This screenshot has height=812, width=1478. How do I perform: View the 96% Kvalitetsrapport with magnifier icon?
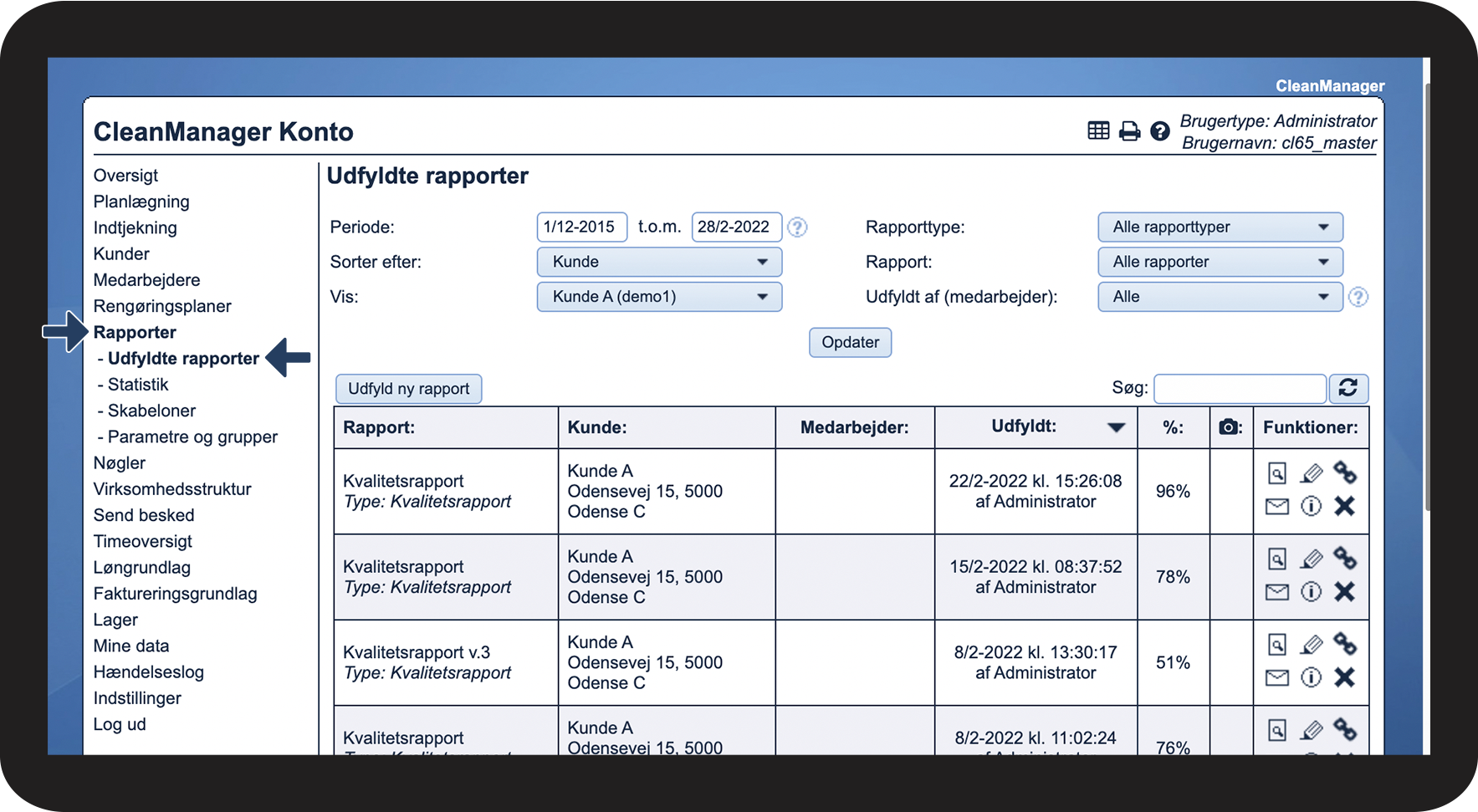coord(1276,473)
